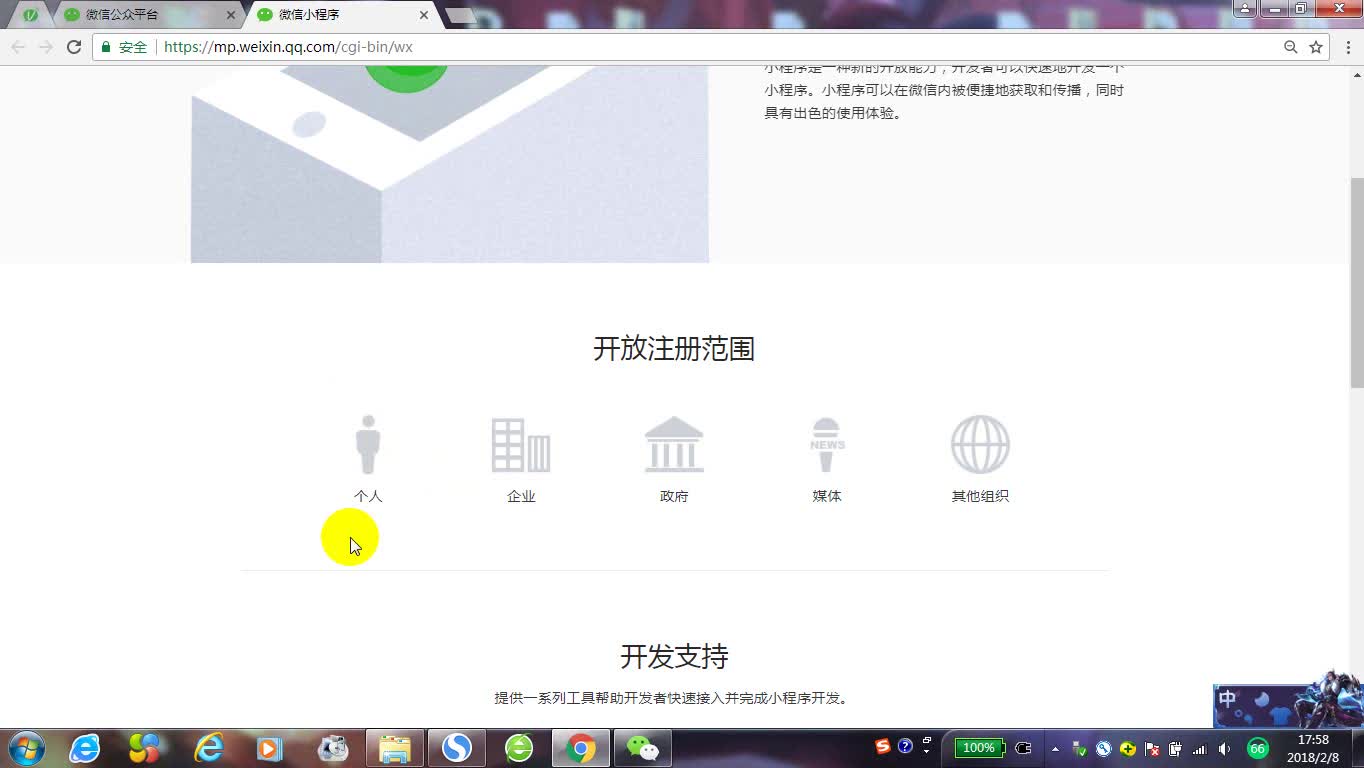Expand the hidden system tray icons
This screenshot has height=768, width=1364.
pyautogui.click(x=1055, y=748)
